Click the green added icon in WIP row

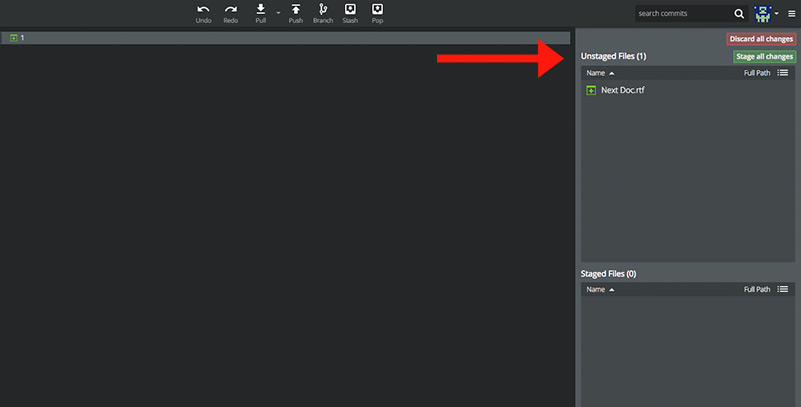(14, 38)
